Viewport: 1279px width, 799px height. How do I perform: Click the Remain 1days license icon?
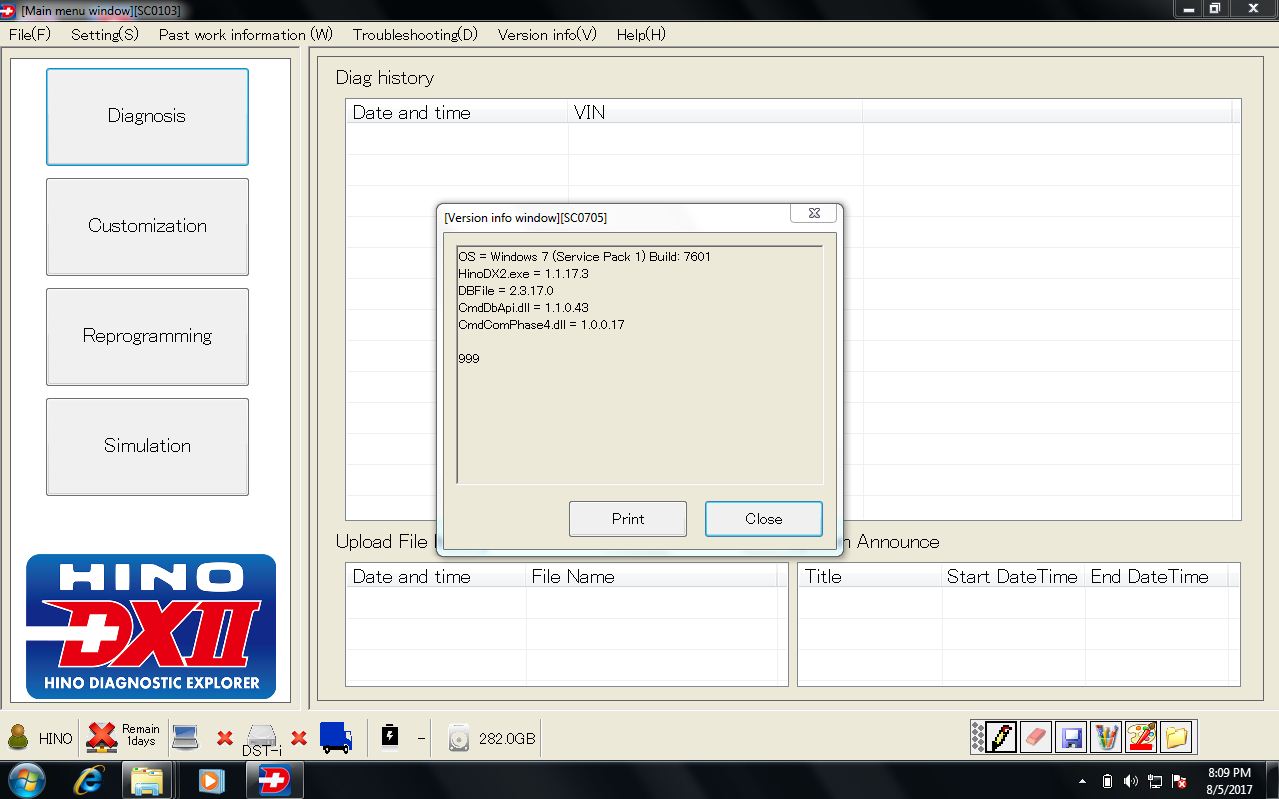pos(102,737)
